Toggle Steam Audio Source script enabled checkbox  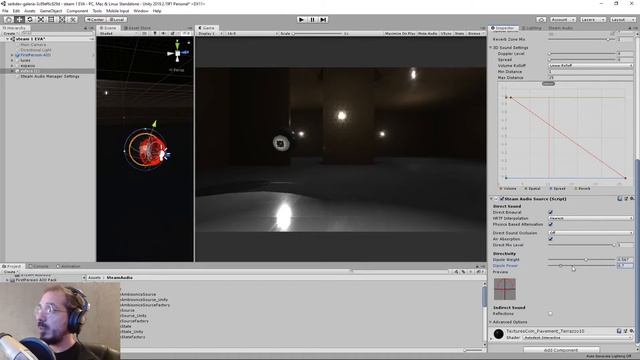click(x=502, y=199)
